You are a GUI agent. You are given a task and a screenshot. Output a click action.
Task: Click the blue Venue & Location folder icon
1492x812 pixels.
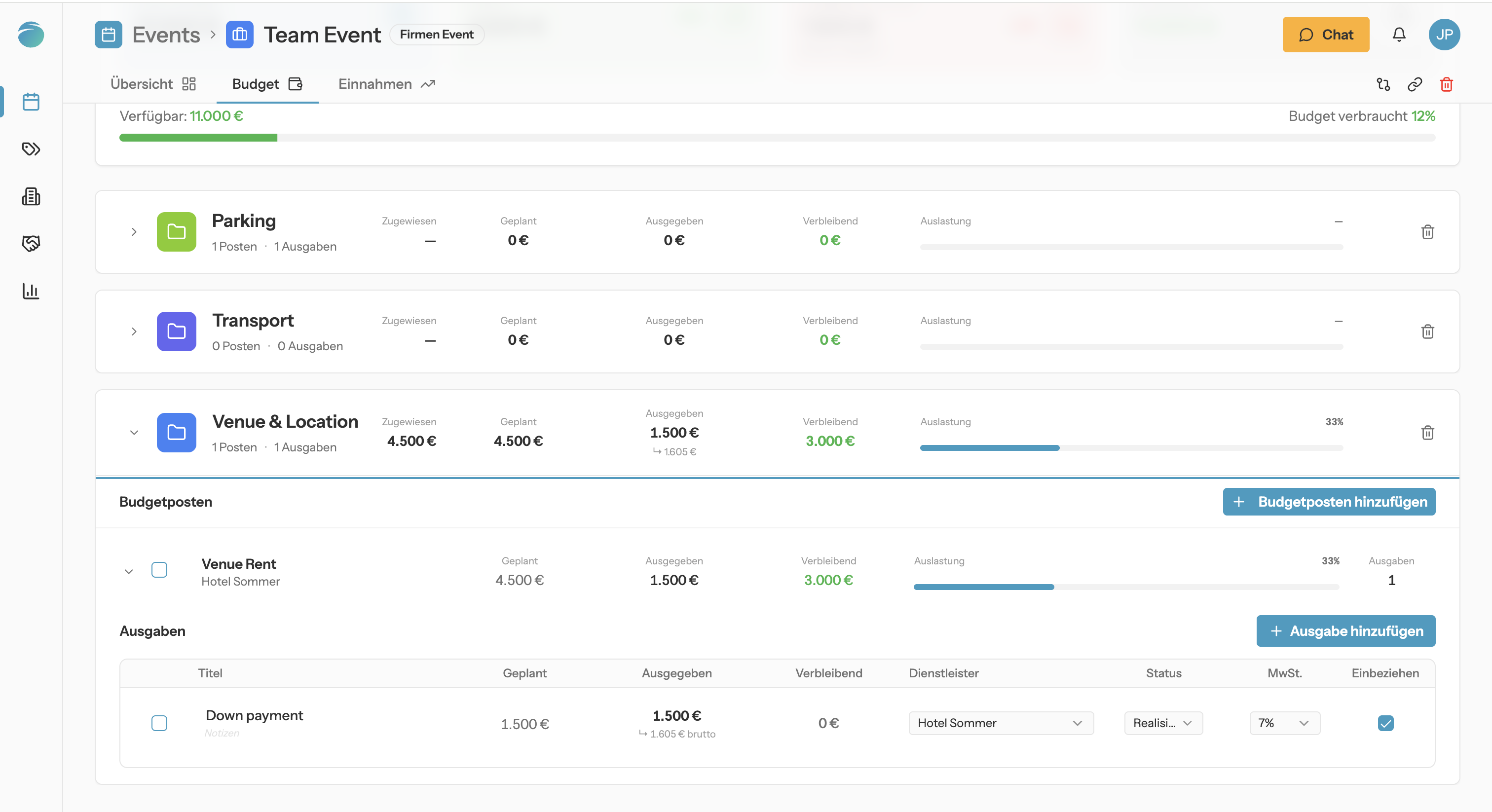[x=176, y=433]
